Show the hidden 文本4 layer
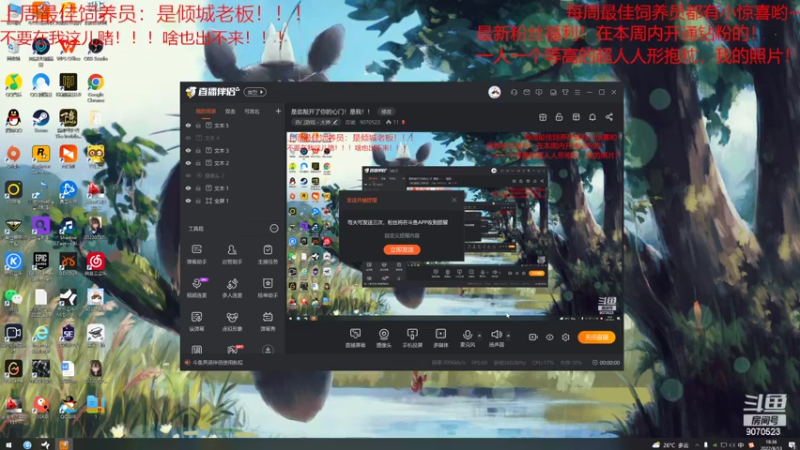 188,138
